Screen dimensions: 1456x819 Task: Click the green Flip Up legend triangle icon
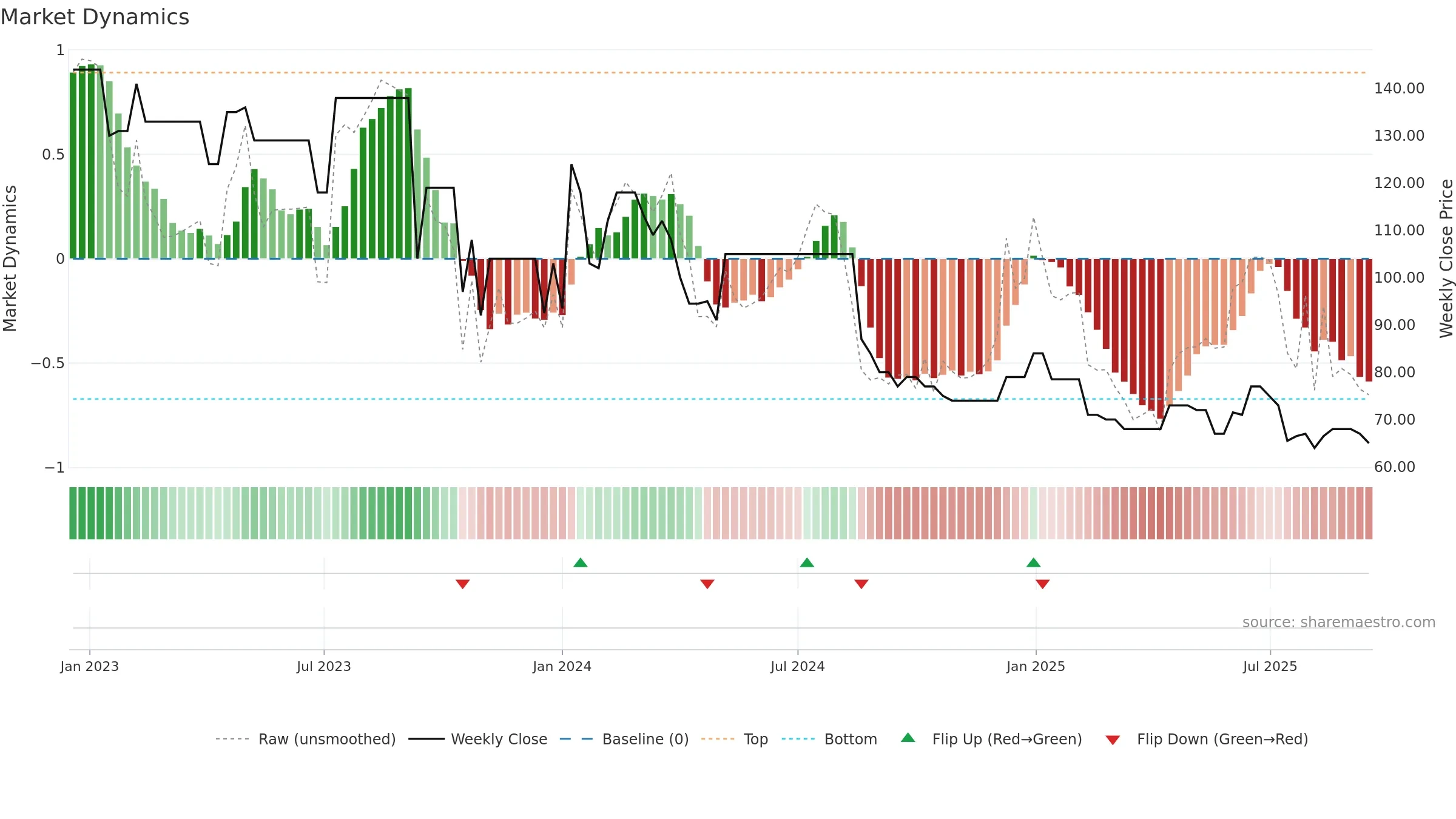click(x=908, y=738)
